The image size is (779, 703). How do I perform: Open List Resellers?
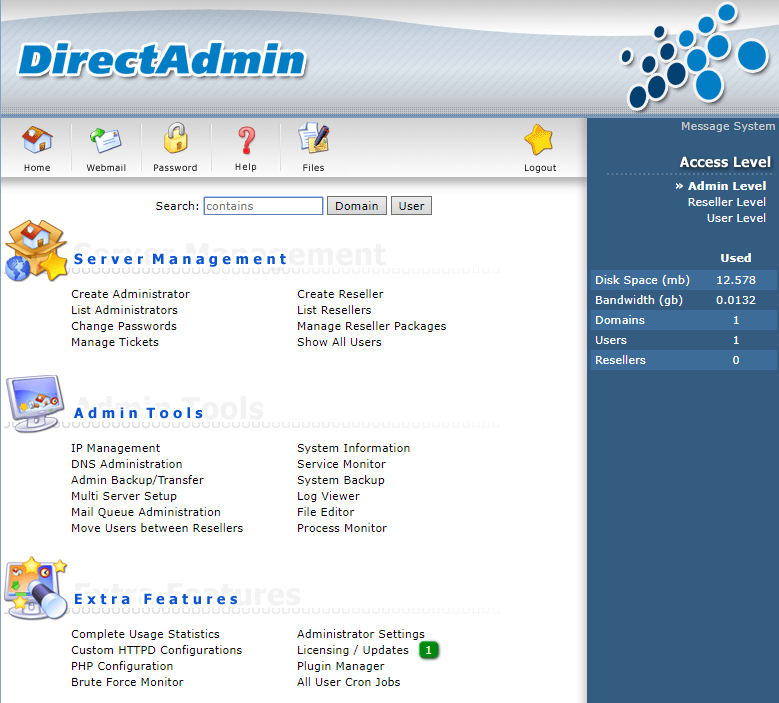334,310
